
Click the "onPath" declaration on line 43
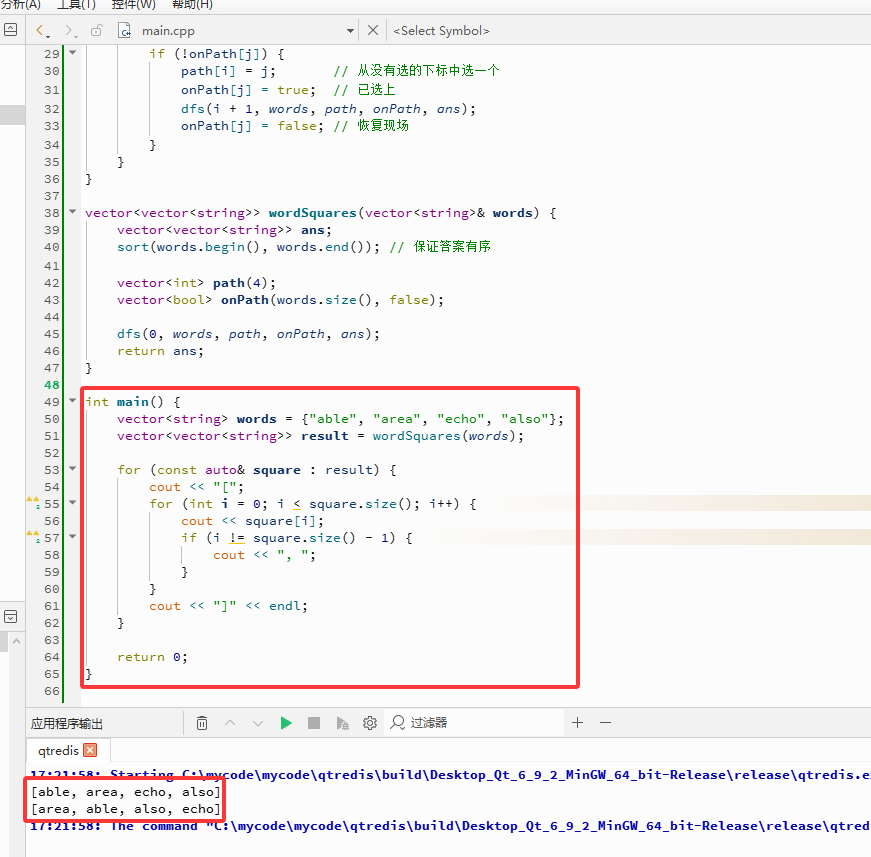coord(244,300)
